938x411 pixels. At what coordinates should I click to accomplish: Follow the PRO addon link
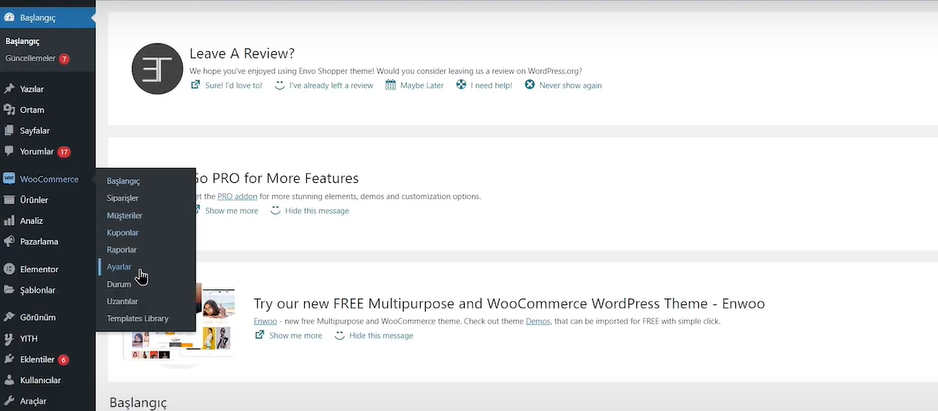tap(239, 196)
